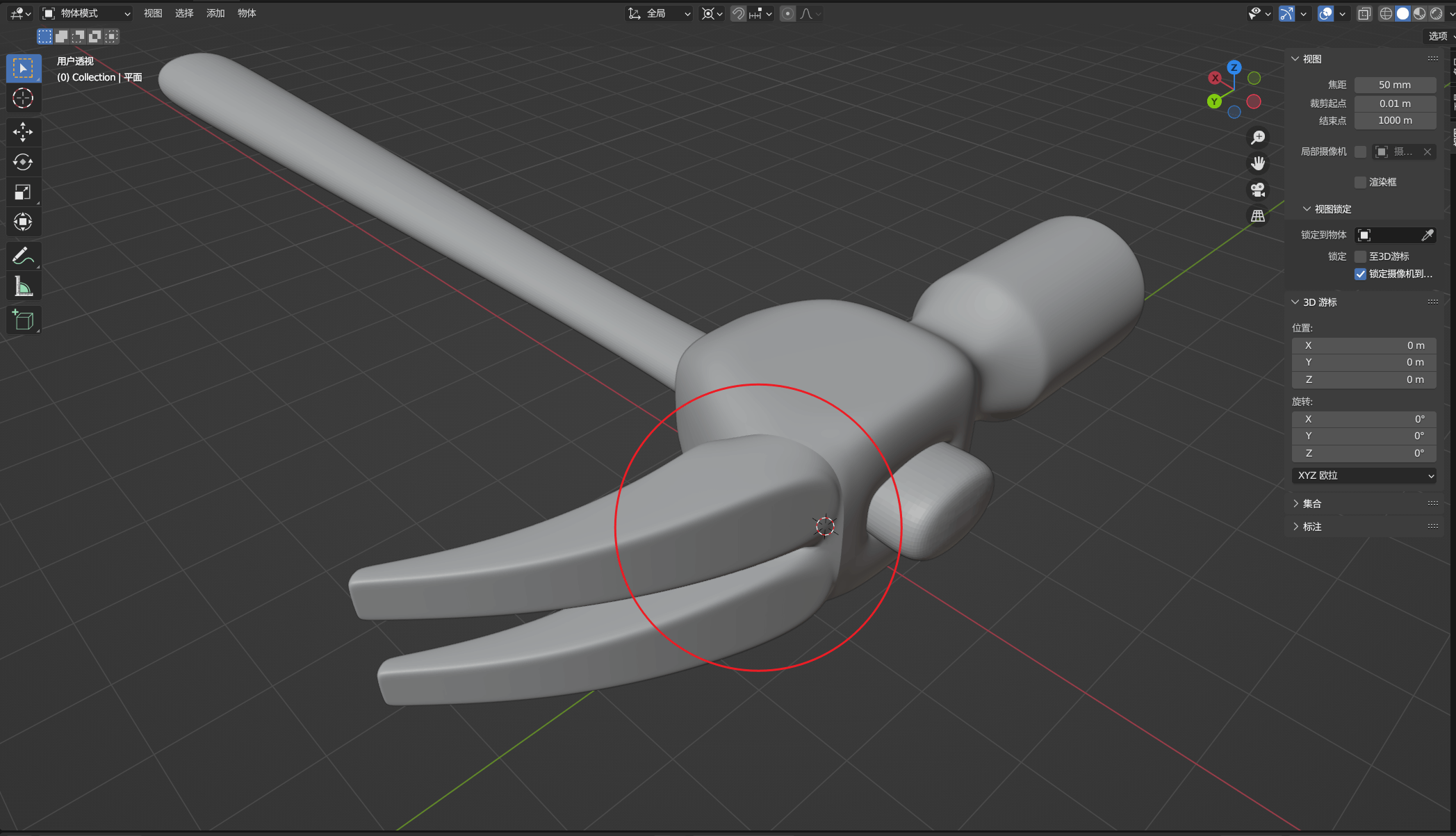1456x836 pixels.
Task: Open XYZ 欧拉 rotation mode dropdown
Action: (1364, 475)
